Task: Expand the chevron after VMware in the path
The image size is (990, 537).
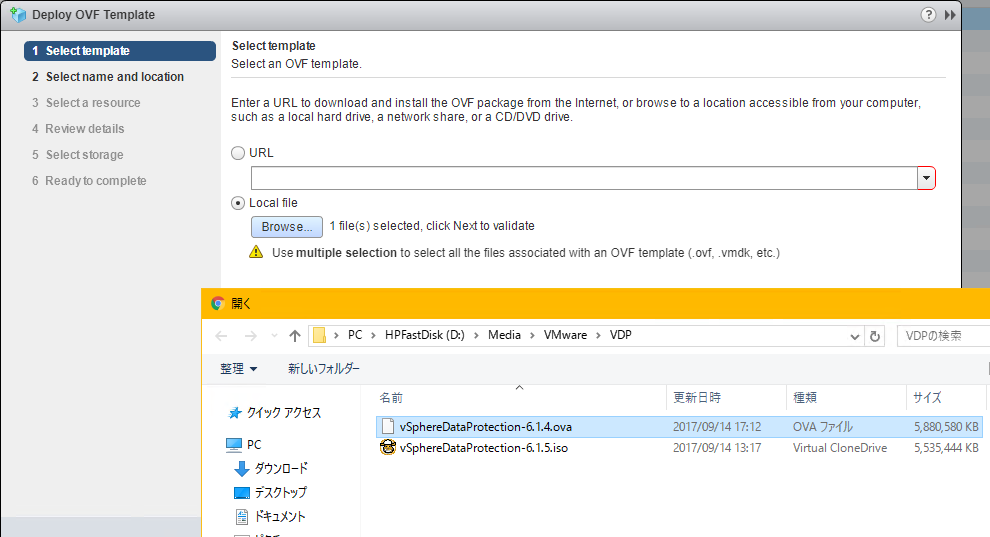Action: [598, 335]
